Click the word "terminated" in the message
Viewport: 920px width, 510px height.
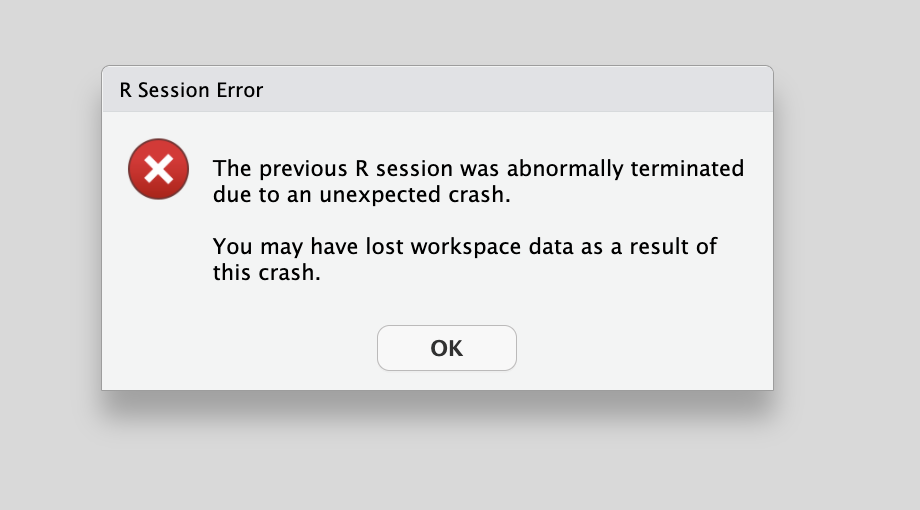pos(686,168)
